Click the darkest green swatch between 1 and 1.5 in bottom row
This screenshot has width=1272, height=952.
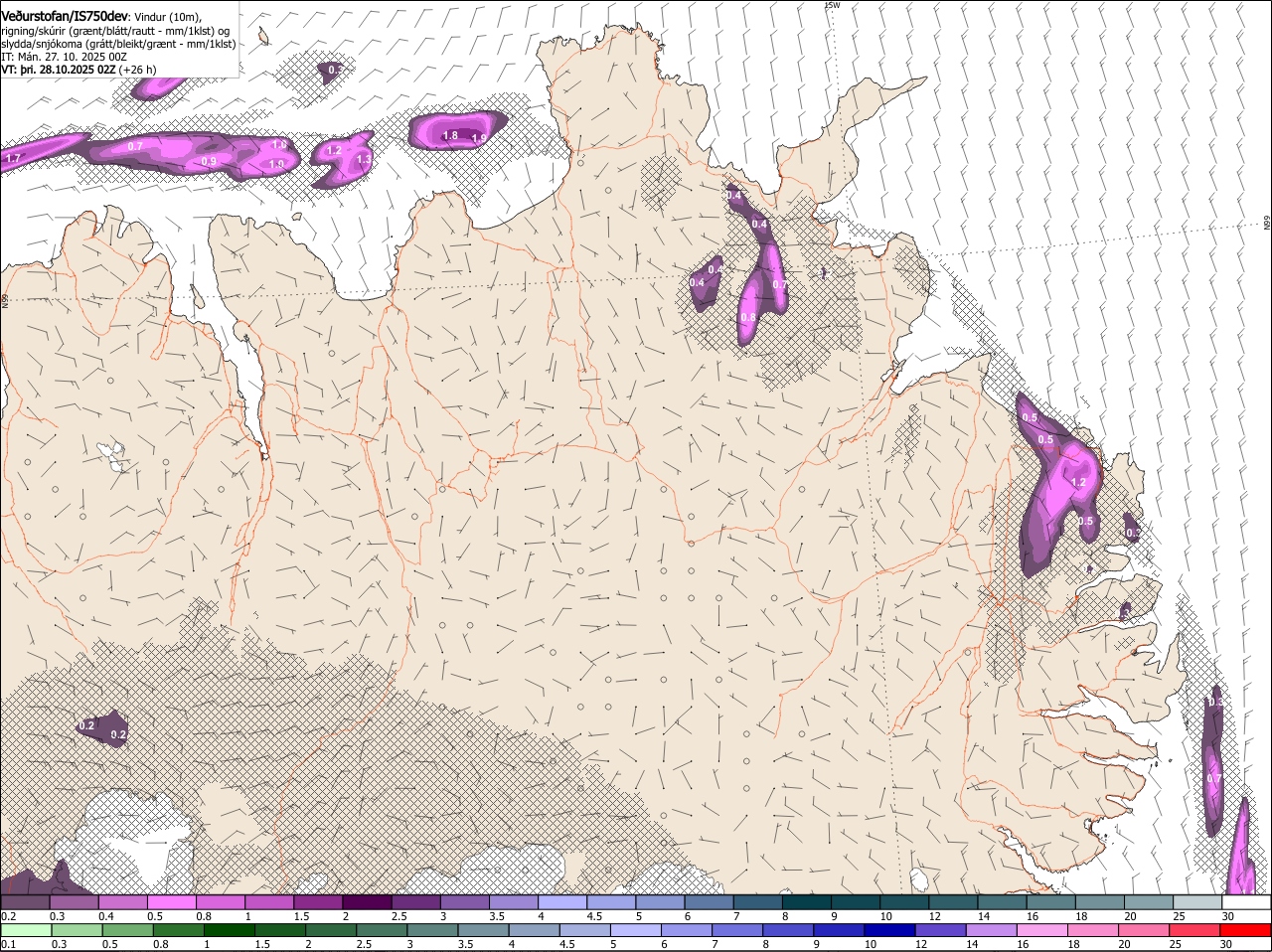point(230,931)
